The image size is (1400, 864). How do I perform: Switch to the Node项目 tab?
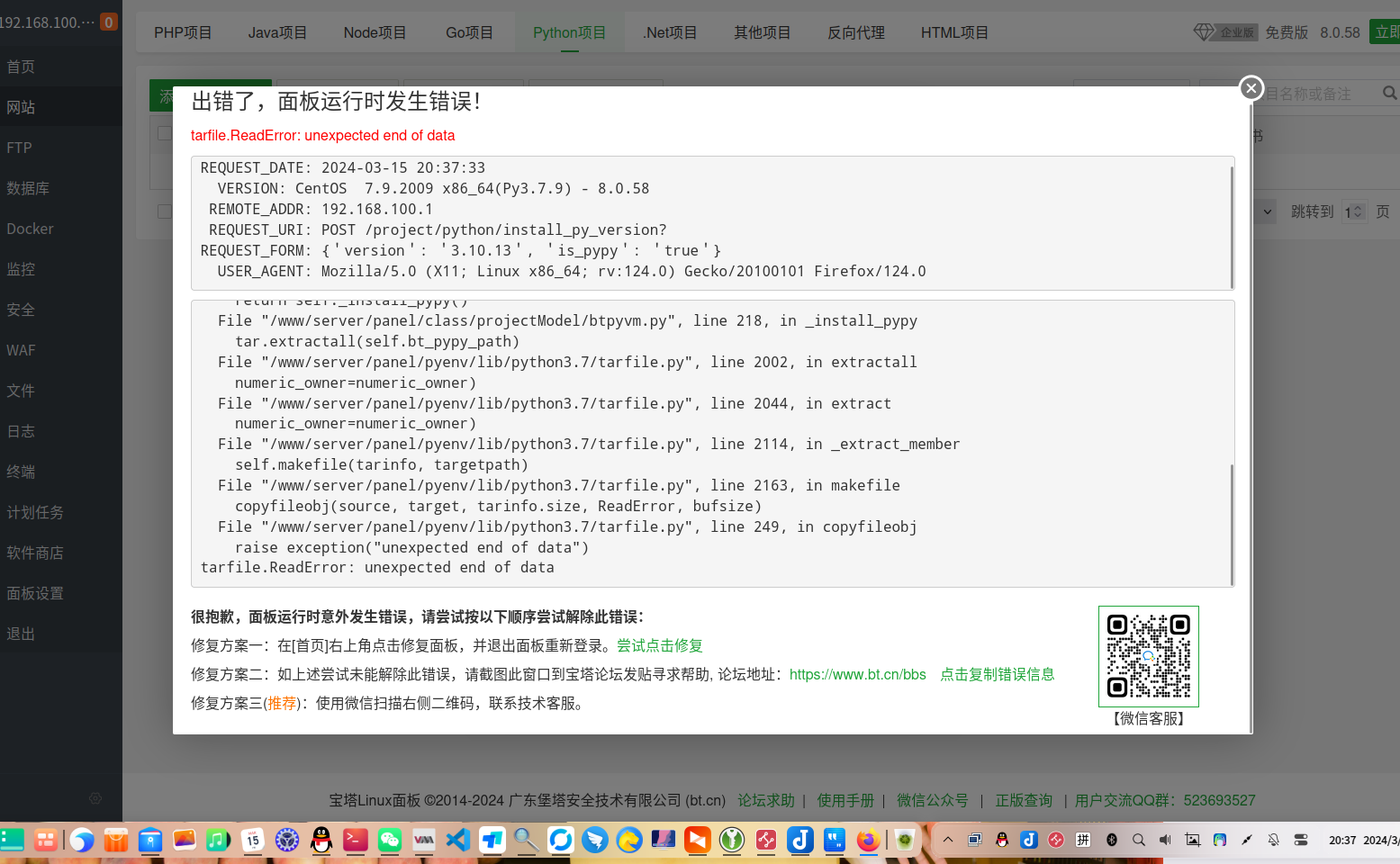(x=375, y=32)
